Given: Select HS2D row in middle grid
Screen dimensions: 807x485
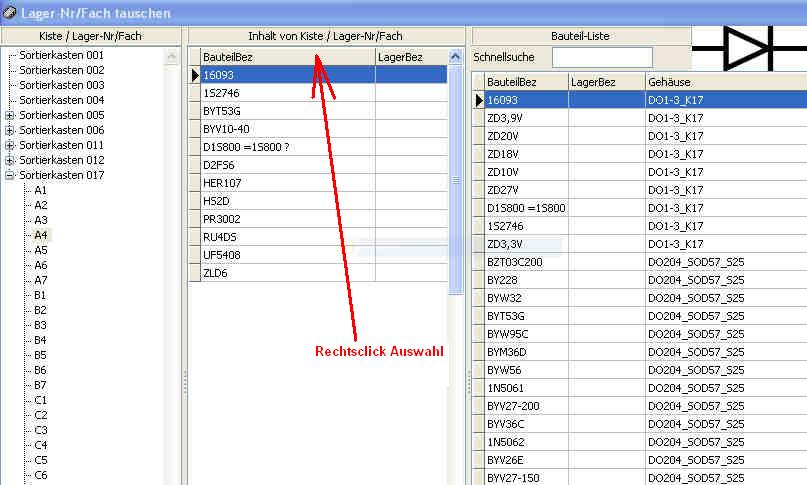Looking at the screenshot, I should tap(319, 201).
